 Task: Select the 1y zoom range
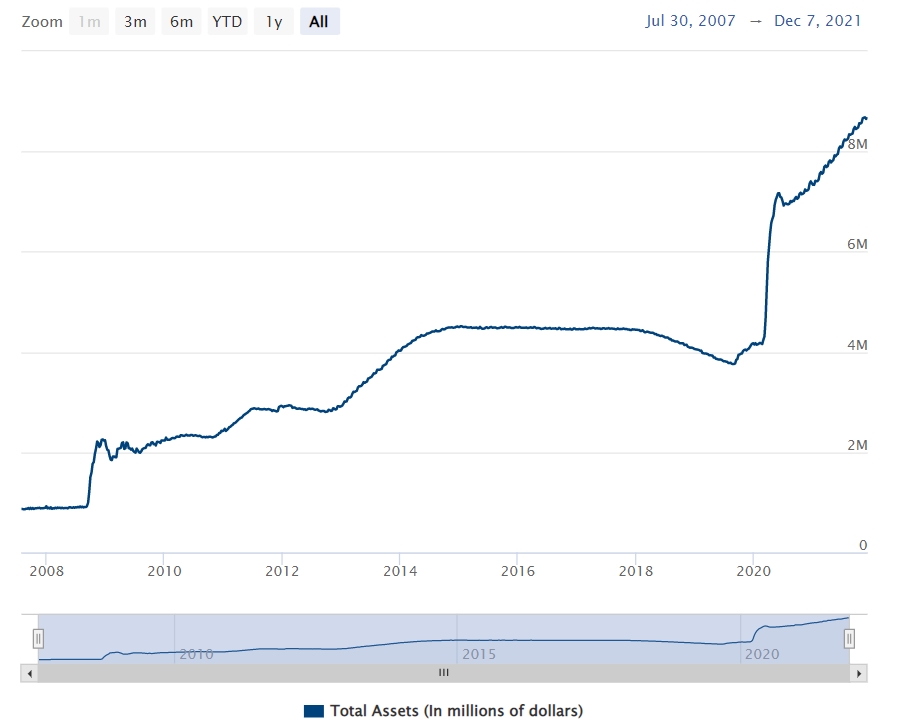(273, 21)
